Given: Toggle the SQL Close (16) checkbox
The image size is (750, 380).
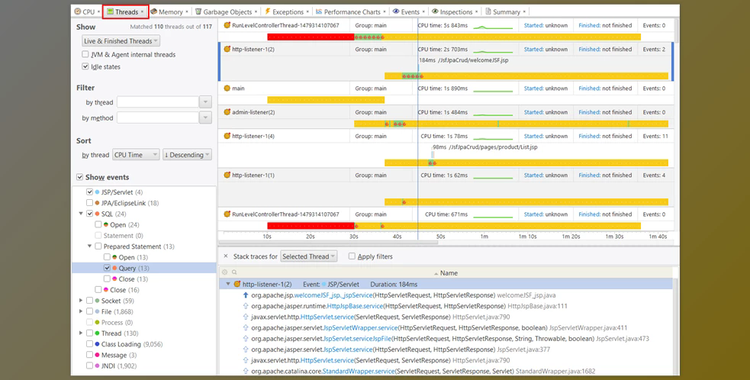Looking at the screenshot, I should (98, 290).
